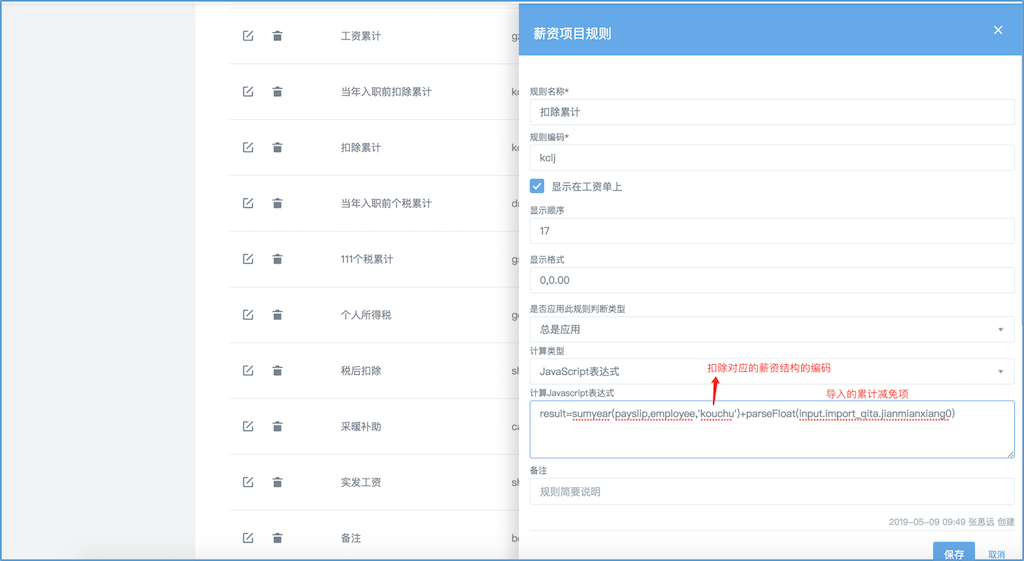Delete the 税后扣除 row
The image size is (1024, 561).
pyautogui.click(x=278, y=370)
